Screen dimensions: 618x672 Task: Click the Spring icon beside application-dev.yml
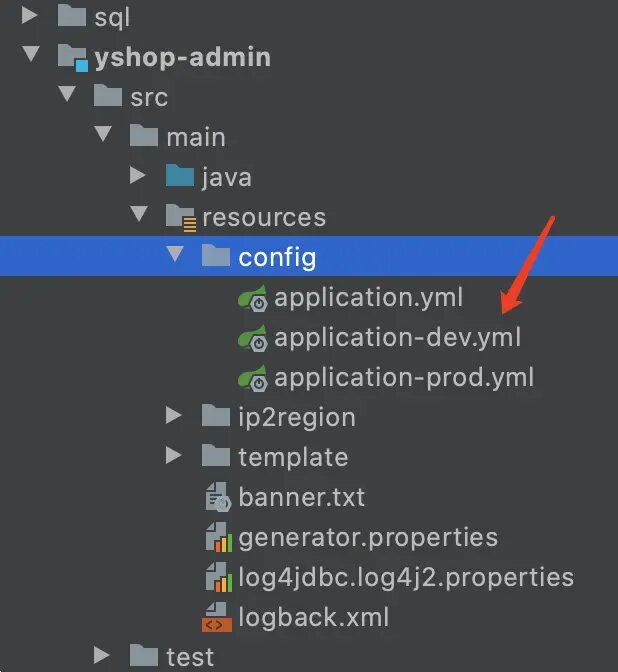click(x=253, y=338)
